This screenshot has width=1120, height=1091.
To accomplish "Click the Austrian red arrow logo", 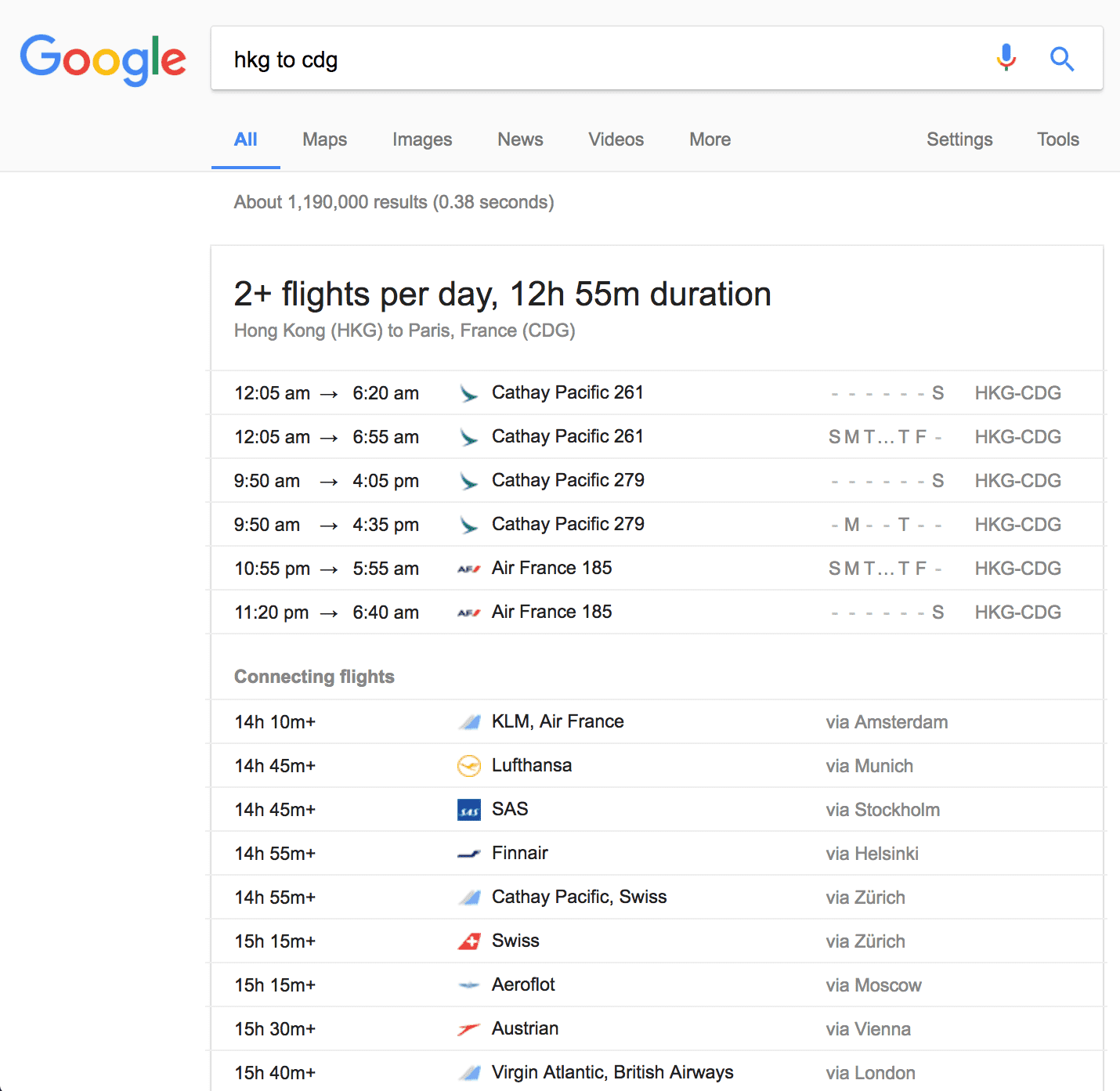I will click(468, 1029).
